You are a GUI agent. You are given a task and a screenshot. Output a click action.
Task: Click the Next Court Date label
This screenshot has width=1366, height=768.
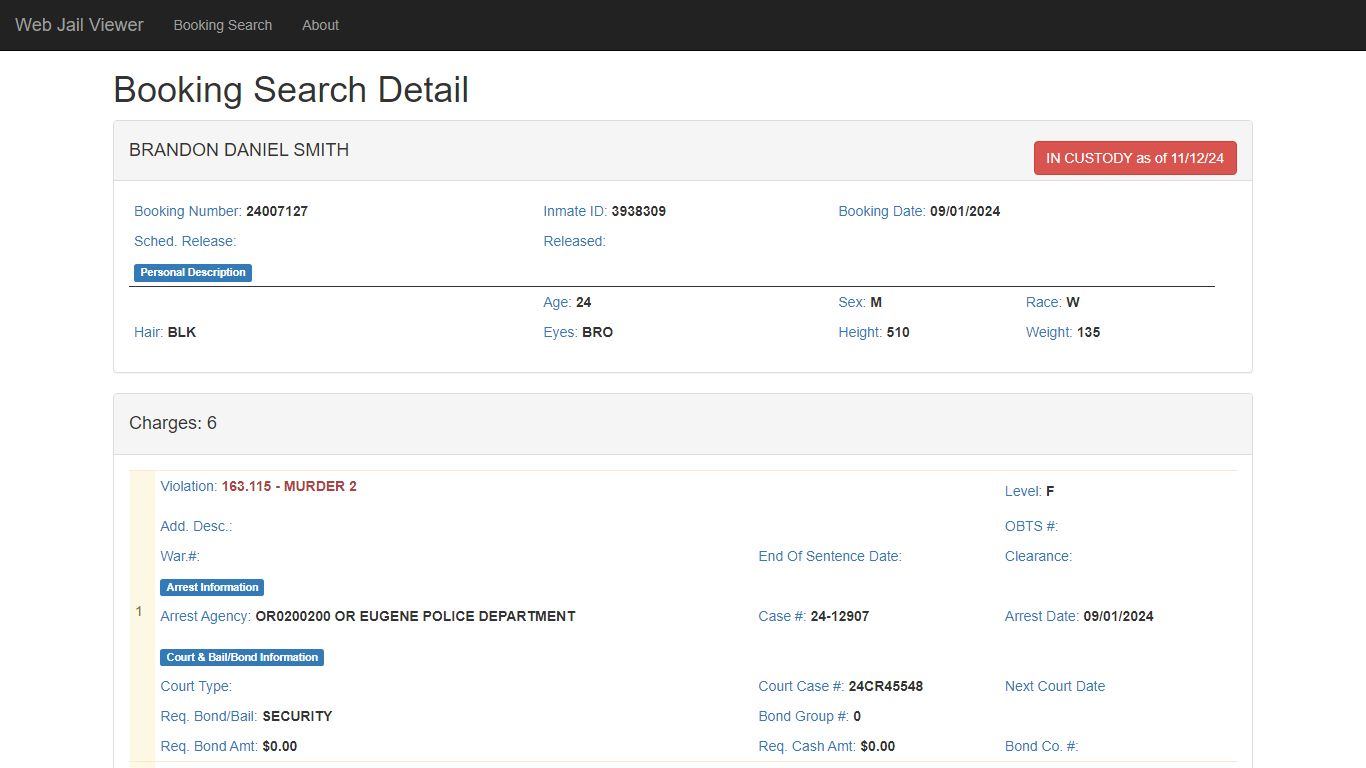coord(1055,686)
